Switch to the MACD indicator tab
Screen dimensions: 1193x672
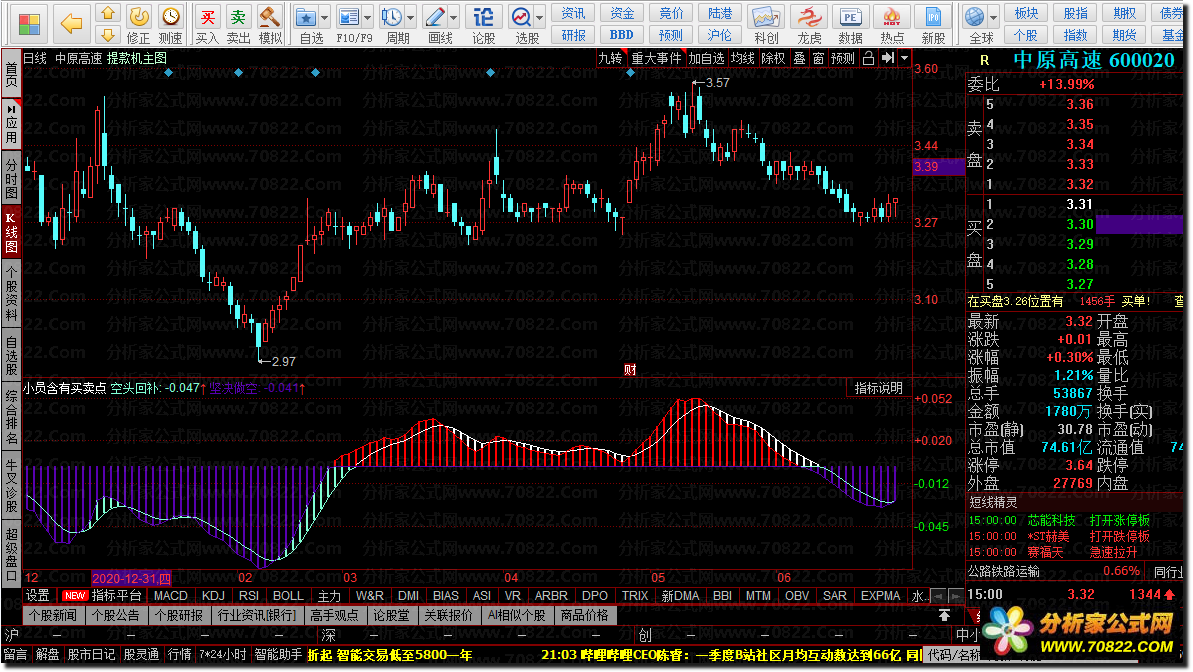pos(170,596)
